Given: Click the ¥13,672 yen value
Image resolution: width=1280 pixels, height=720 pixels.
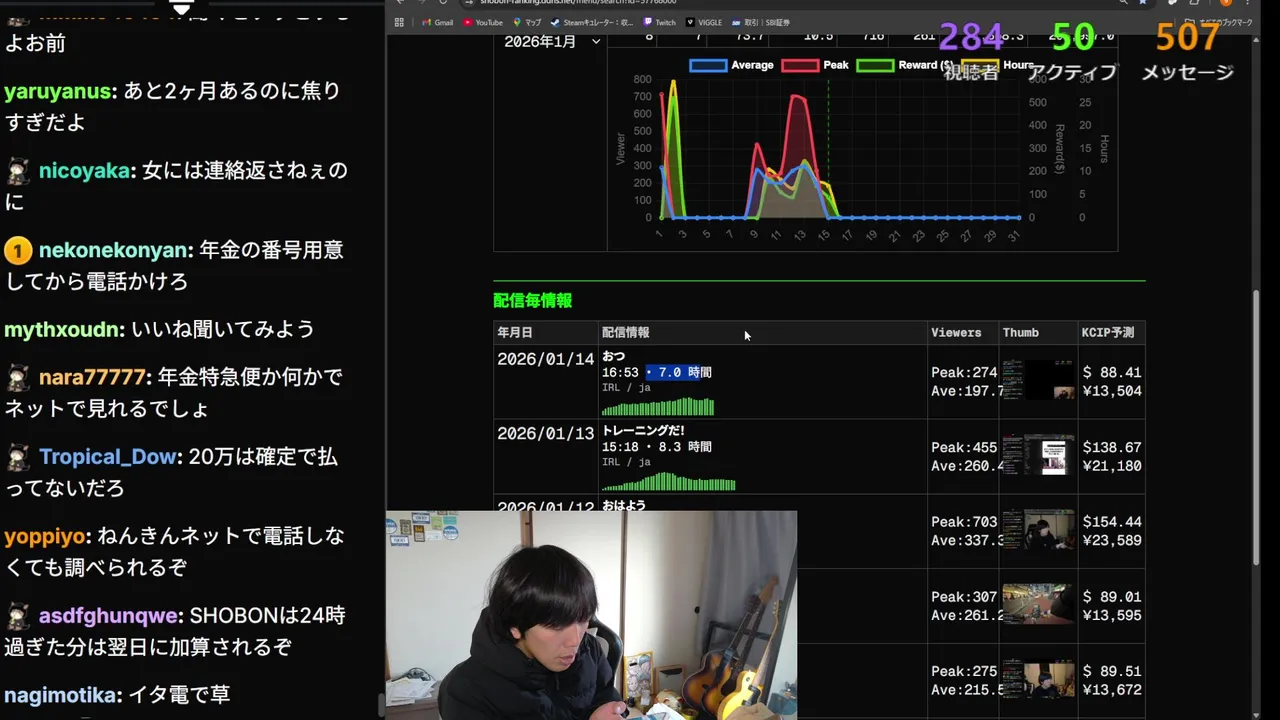Looking at the screenshot, I should (1111, 690).
